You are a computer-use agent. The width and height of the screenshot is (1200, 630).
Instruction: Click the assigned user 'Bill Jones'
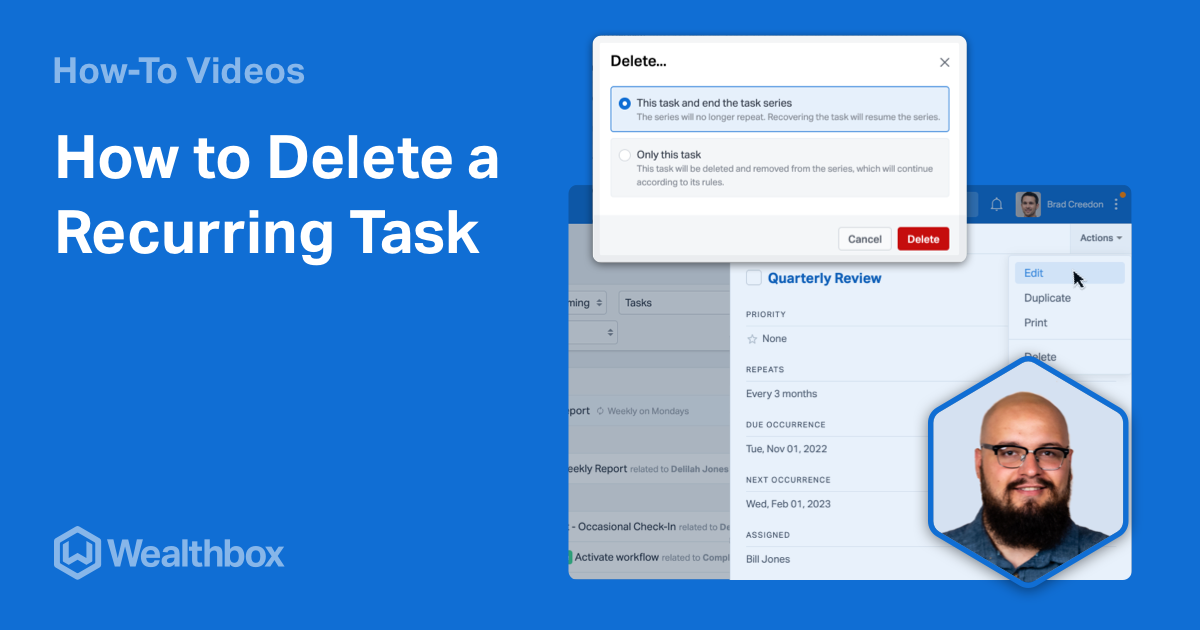point(768,559)
